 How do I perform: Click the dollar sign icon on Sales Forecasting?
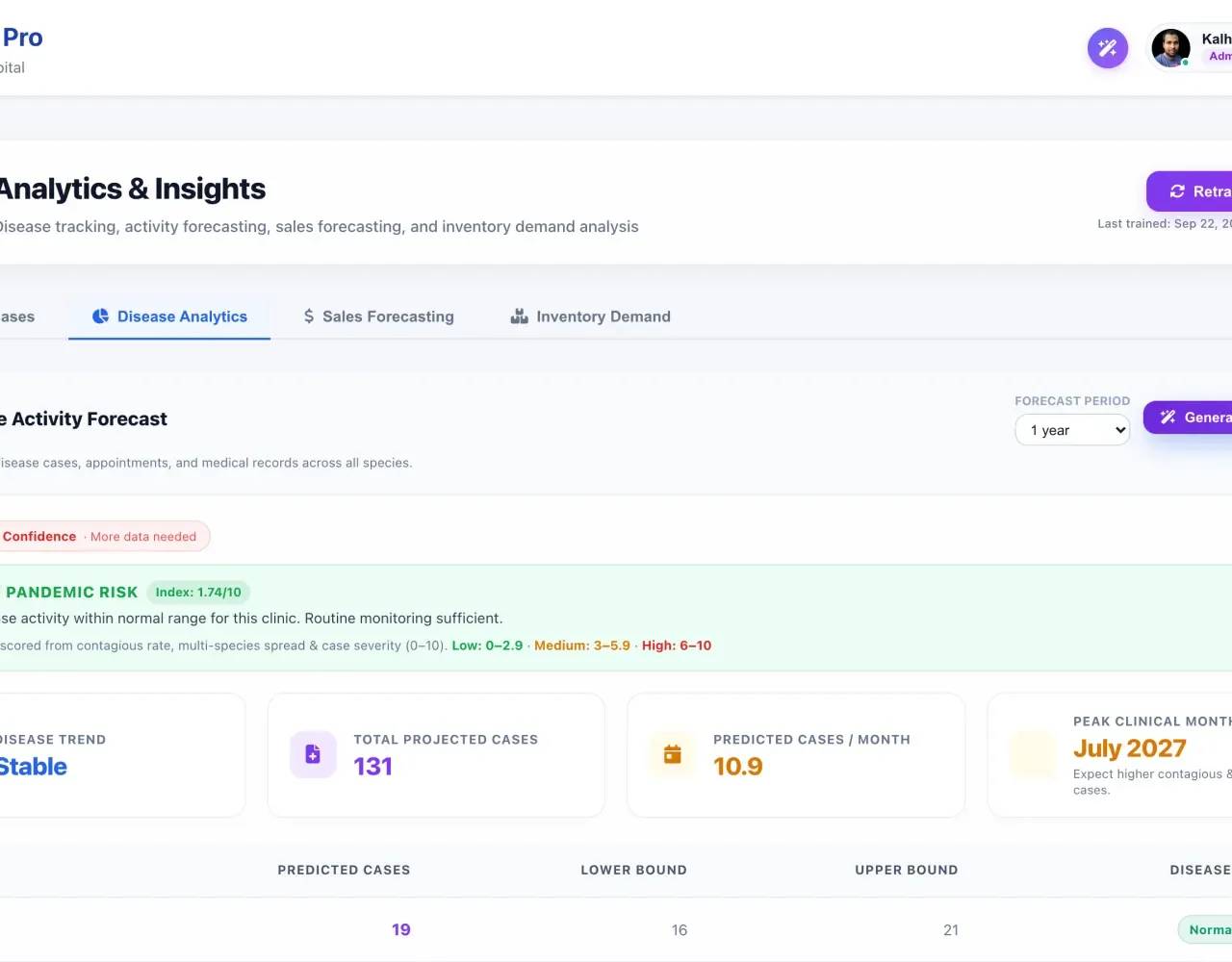309,316
